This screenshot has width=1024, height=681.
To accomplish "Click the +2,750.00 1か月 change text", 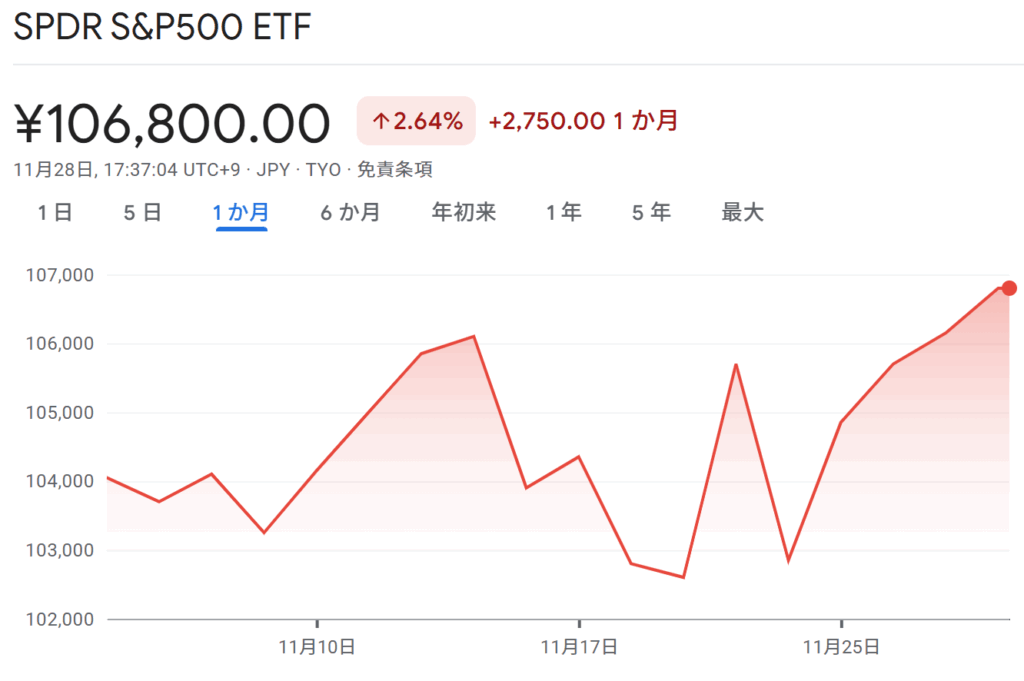I will coord(583,122).
